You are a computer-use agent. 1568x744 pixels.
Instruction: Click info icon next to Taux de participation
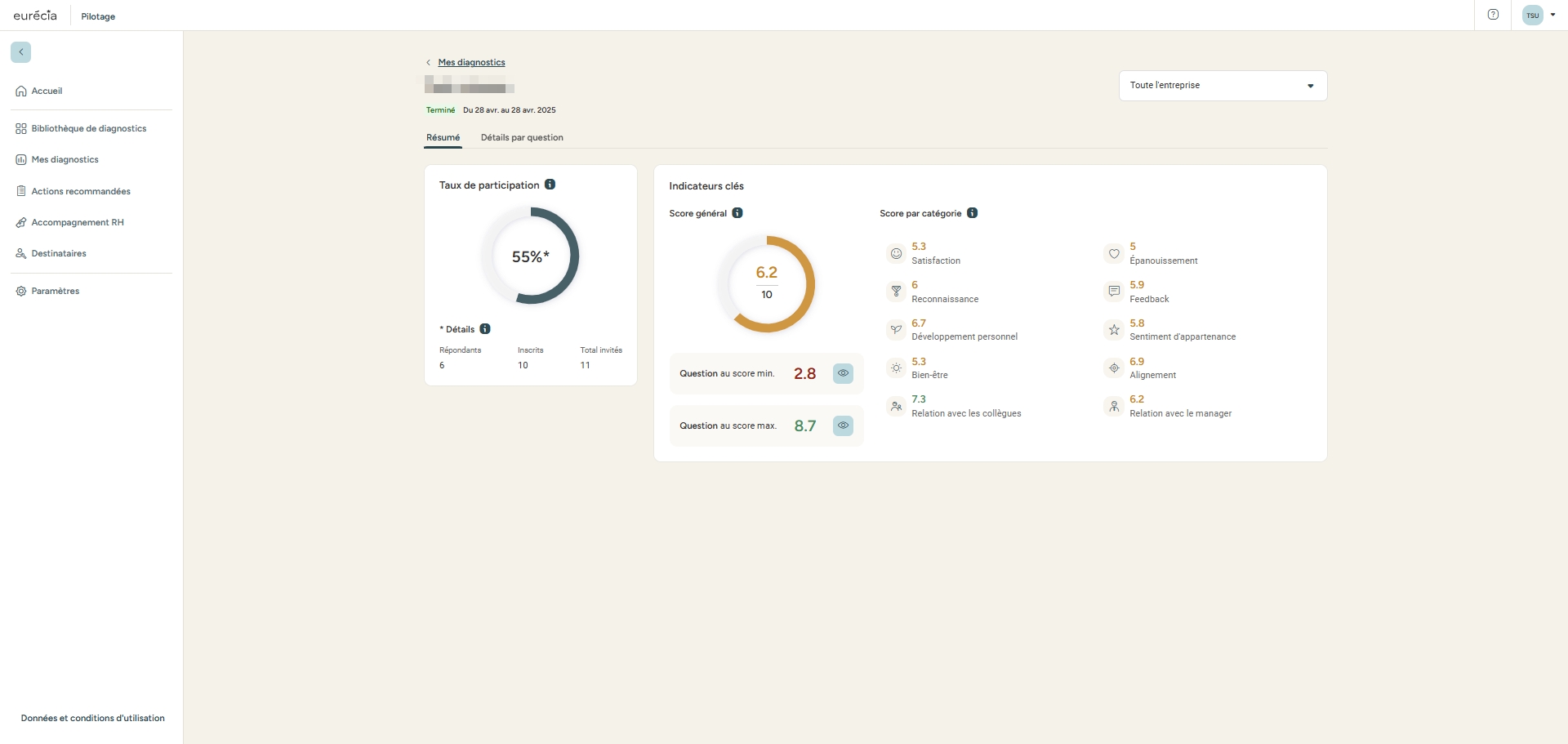coord(550,185)
